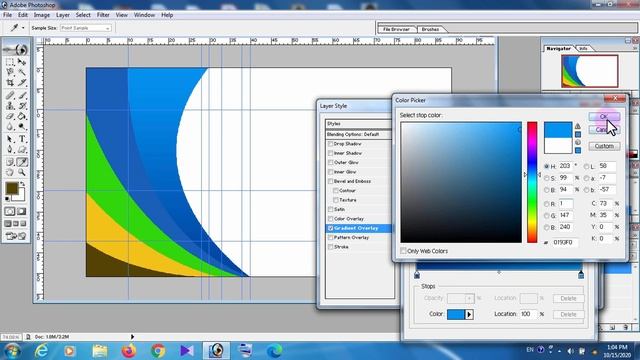Select the Lasso tool
Screen dimensions: 640x360
[10, 72]
